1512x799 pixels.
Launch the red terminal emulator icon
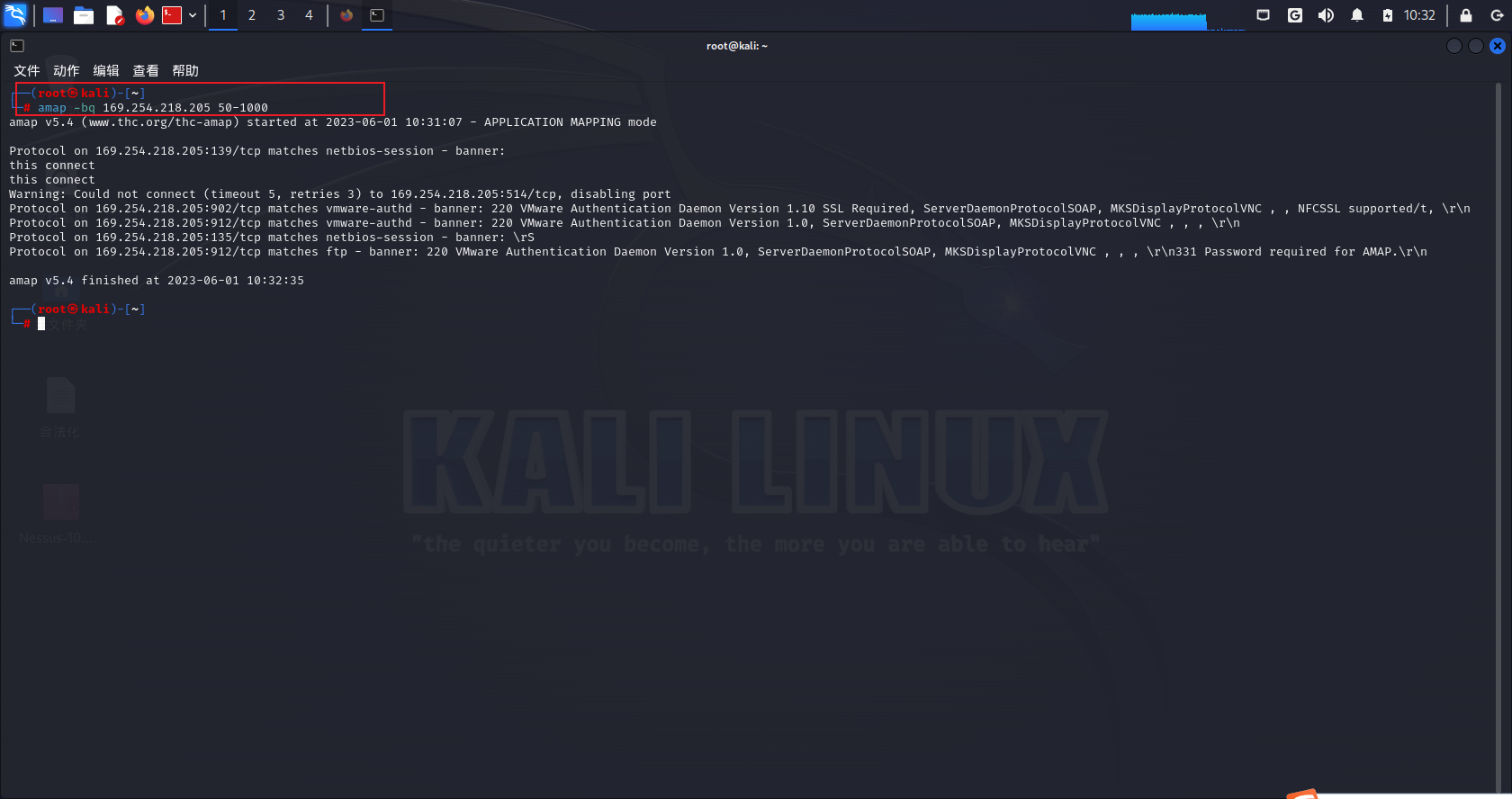pyautogui.click(x=172, y=15)
